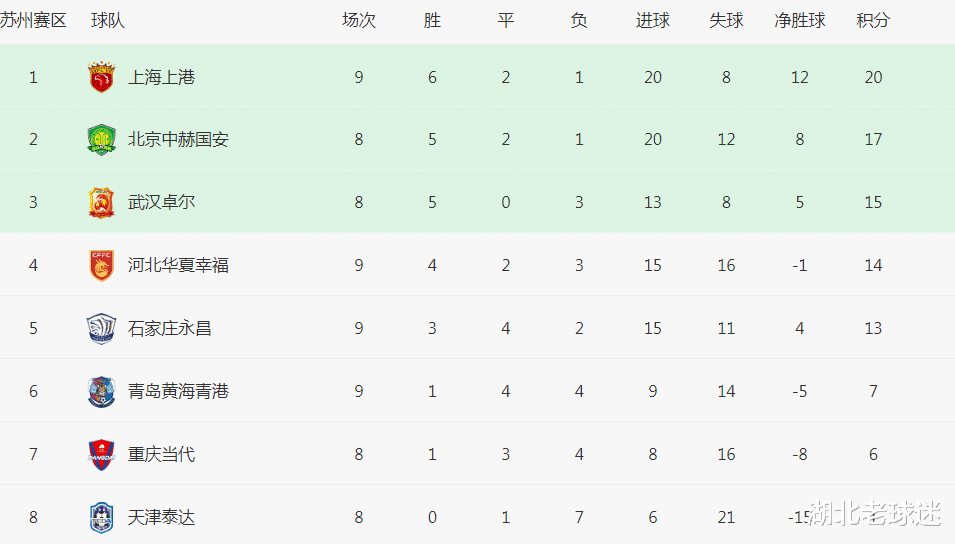Select the 武汉卓尔 orange club logo
The image size is (955, 544).
tap(101, 202)
